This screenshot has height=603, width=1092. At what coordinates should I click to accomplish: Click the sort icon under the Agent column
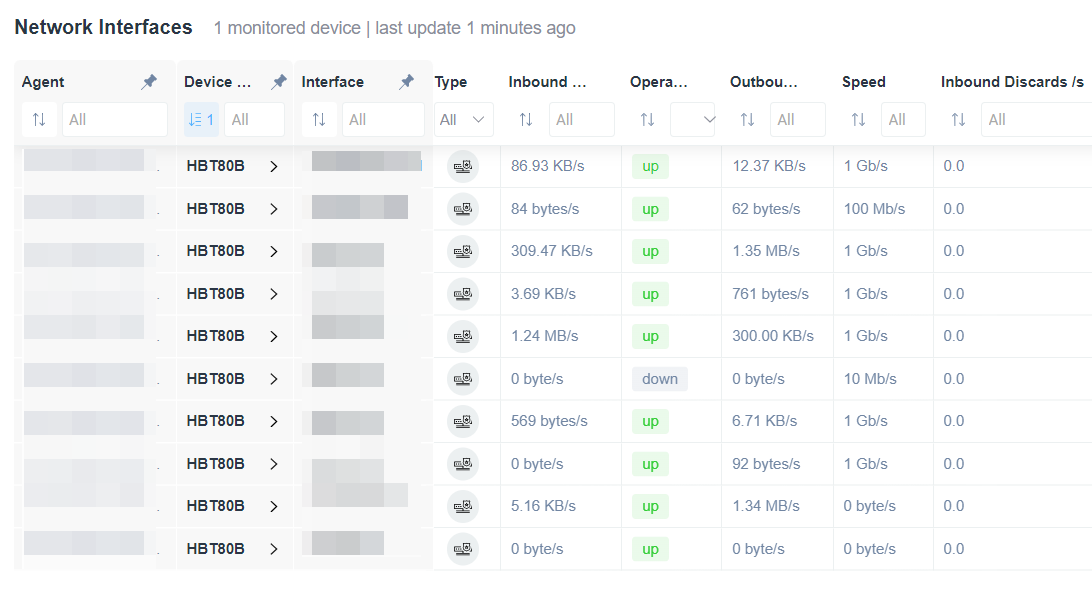click(x=38, y=119)
